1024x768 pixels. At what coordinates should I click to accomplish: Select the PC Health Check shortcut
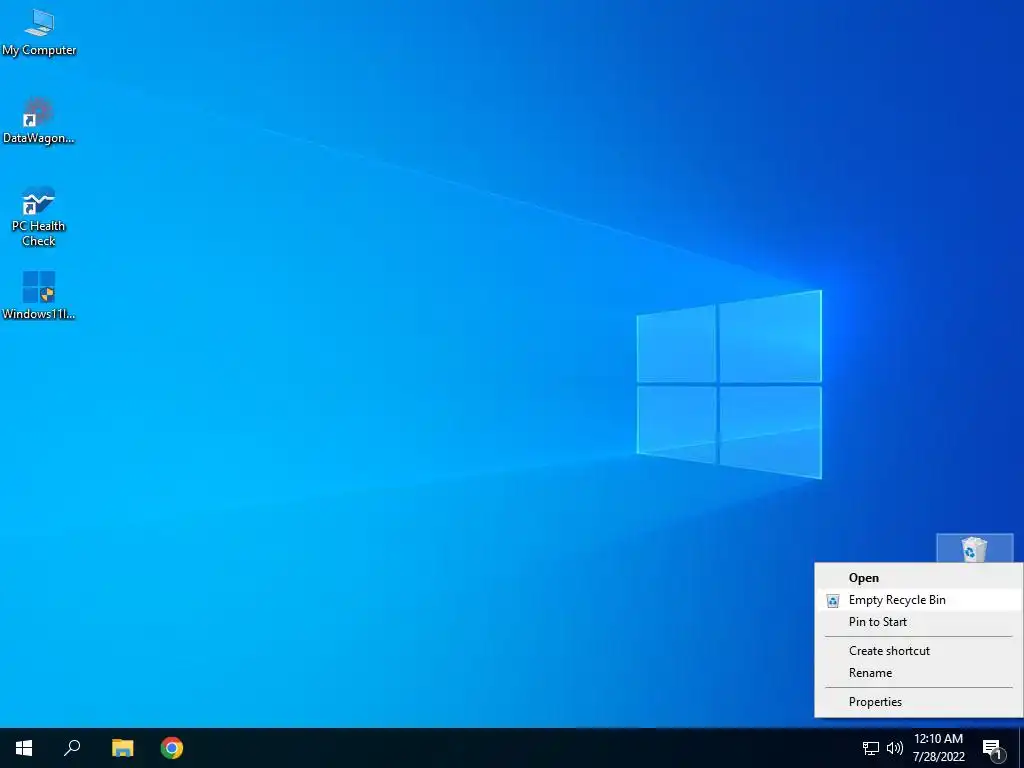39,217
